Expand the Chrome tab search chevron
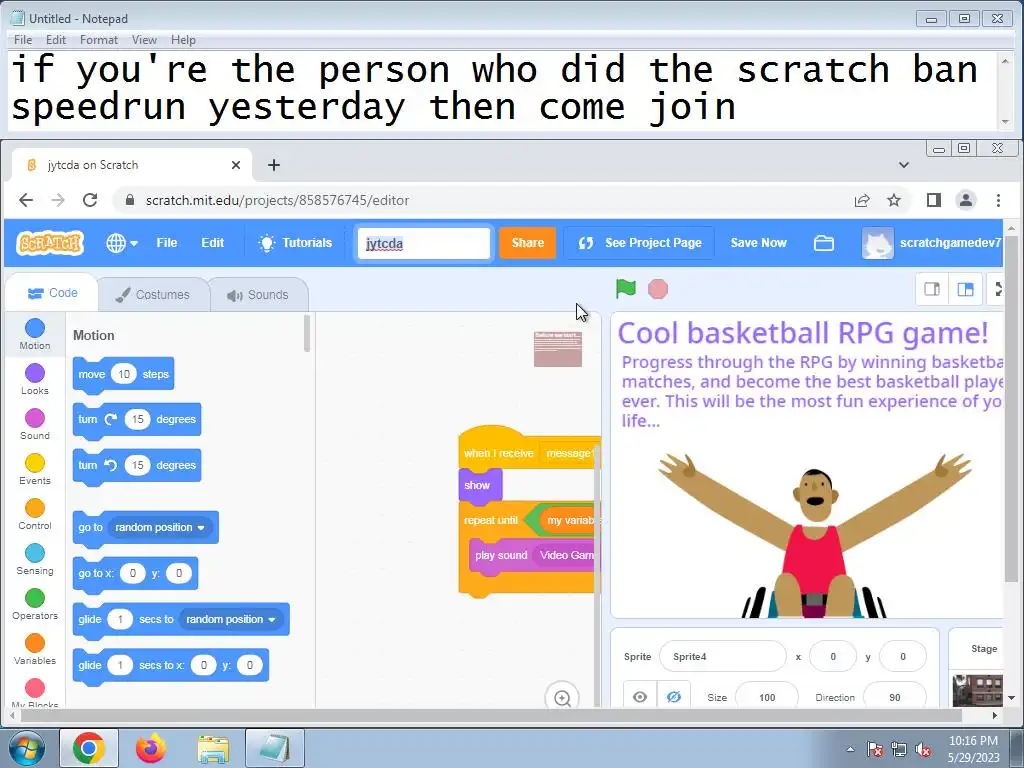1024x768 pixels. (904, 165)
